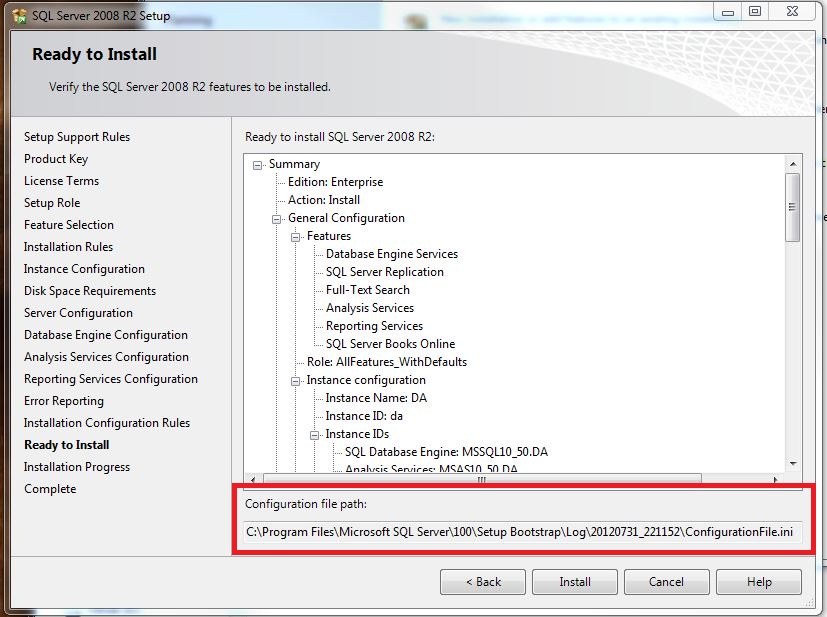The image size is (827, 617).
Task: Click the summary tree scroll up arrow
Action: click(x=793, y=164)
